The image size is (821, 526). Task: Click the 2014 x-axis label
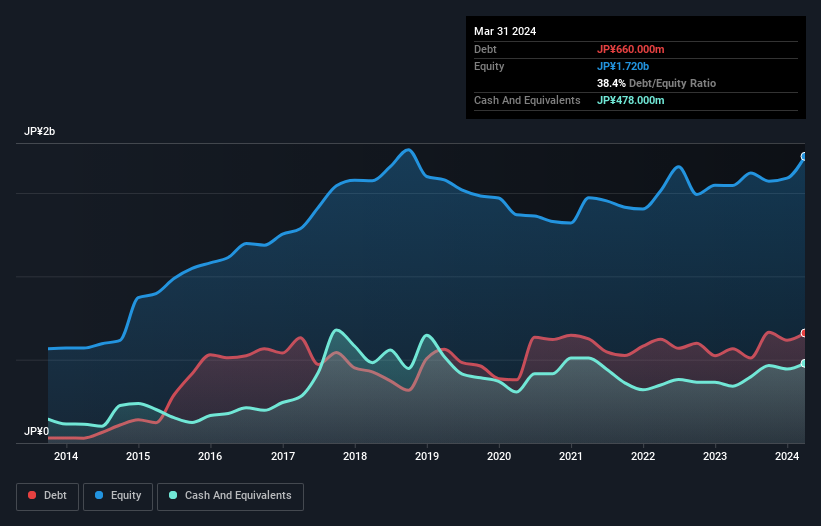(x=66, y=456)
